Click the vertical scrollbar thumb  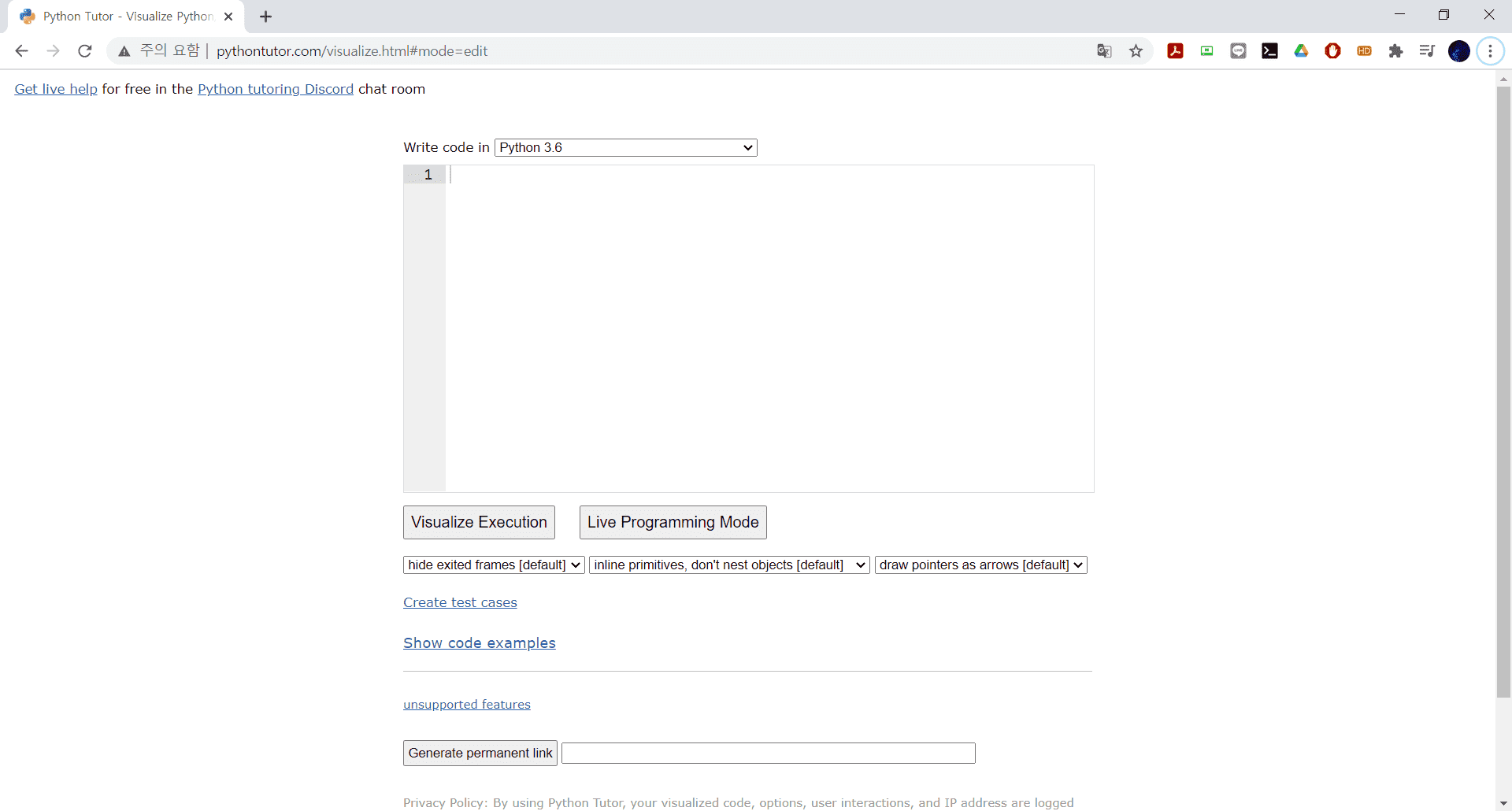tap(1503, 392)
